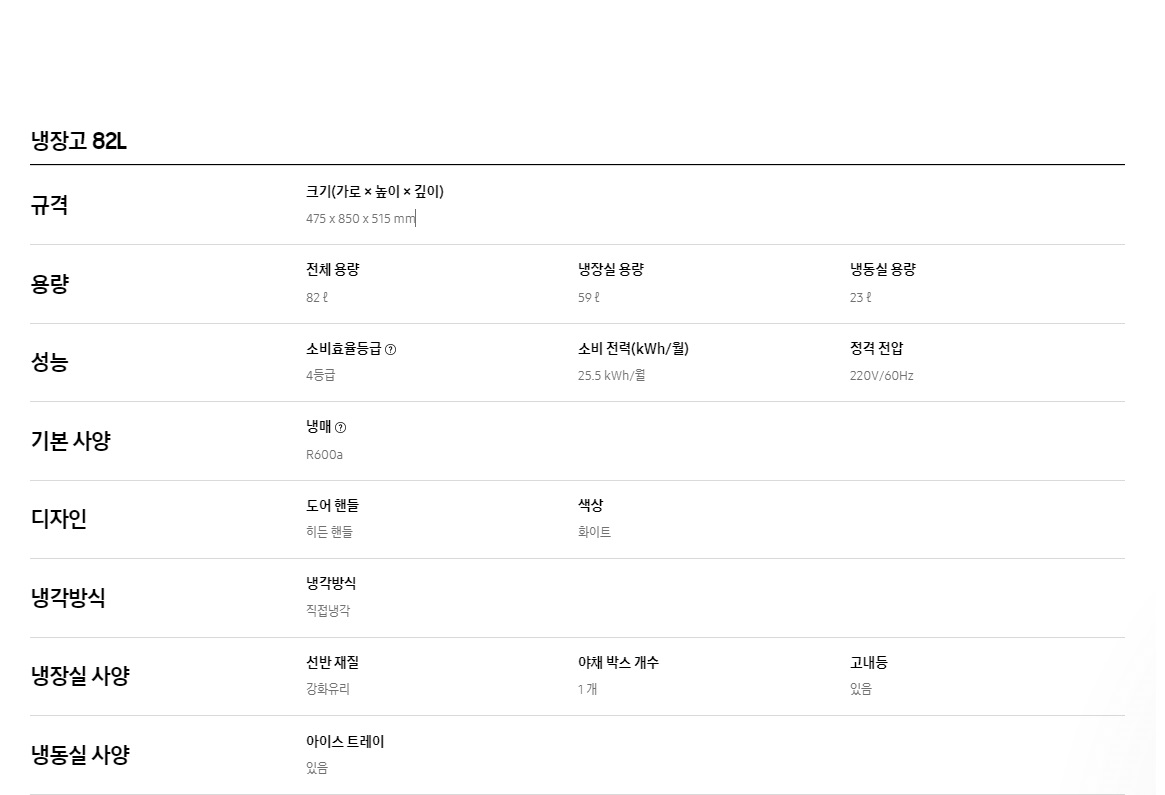Click the 선반 재질 value 강화유리
The height and width of the screenshot is (795, 1165).
click(x=328, y=689)
